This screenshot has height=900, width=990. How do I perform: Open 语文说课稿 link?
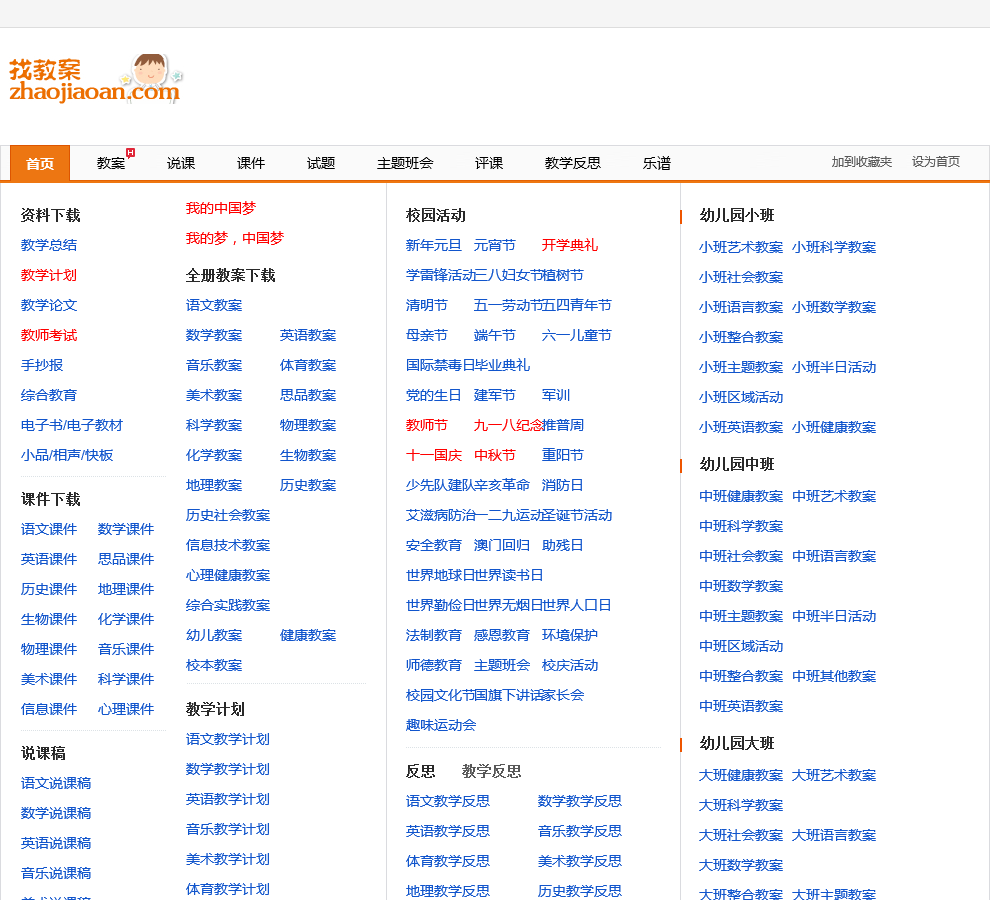[56, 783]
